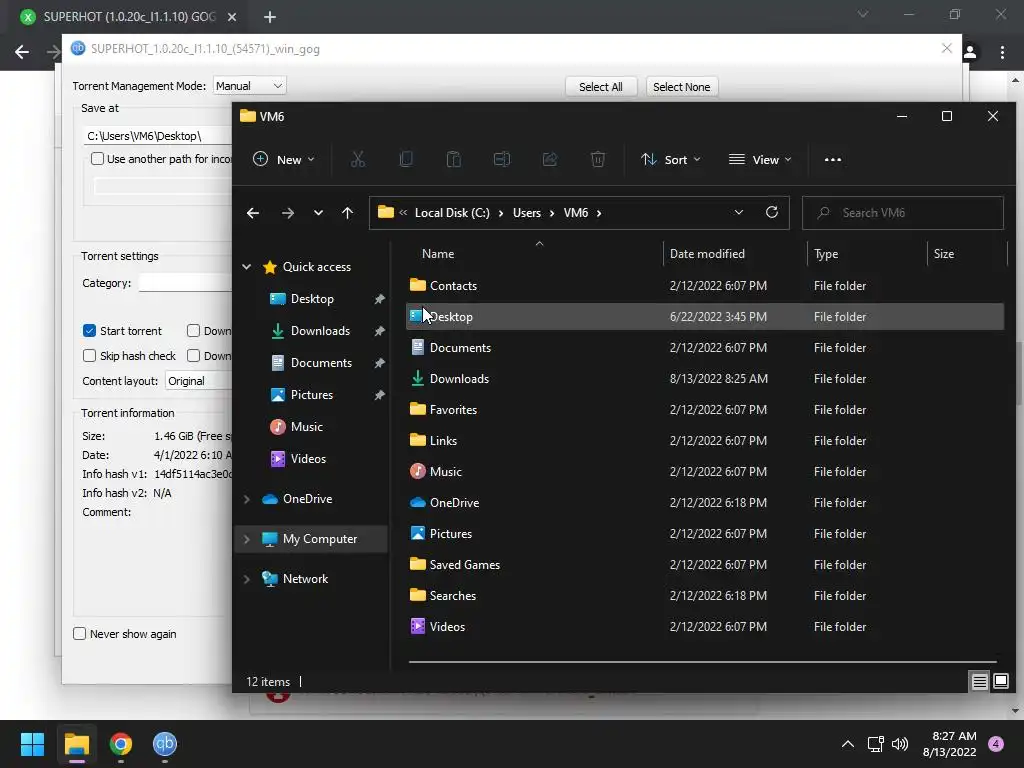
Task: Click the Save at path field
Action: 157,136
